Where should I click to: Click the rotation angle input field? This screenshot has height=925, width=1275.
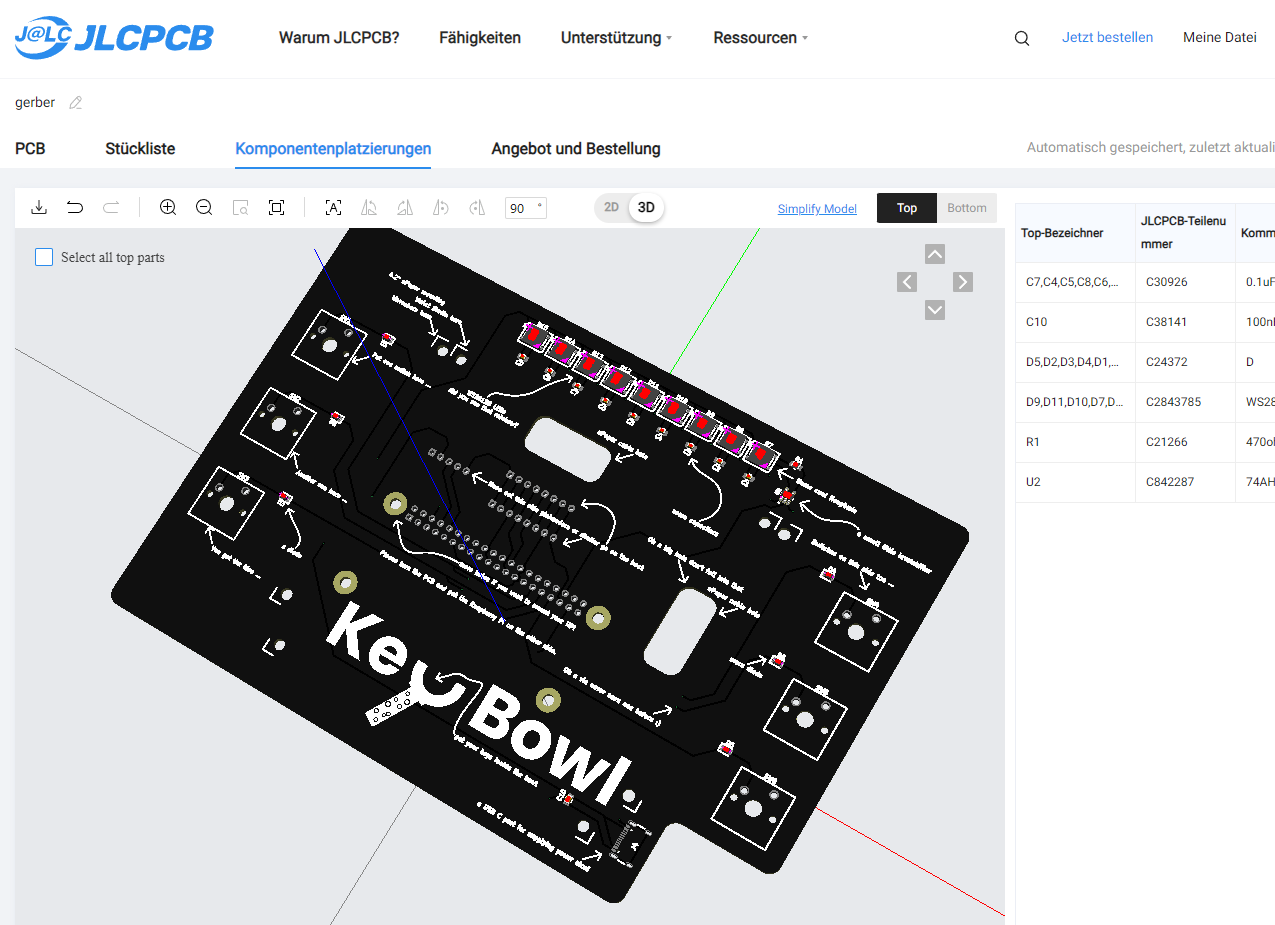click(x=526, y=208)
